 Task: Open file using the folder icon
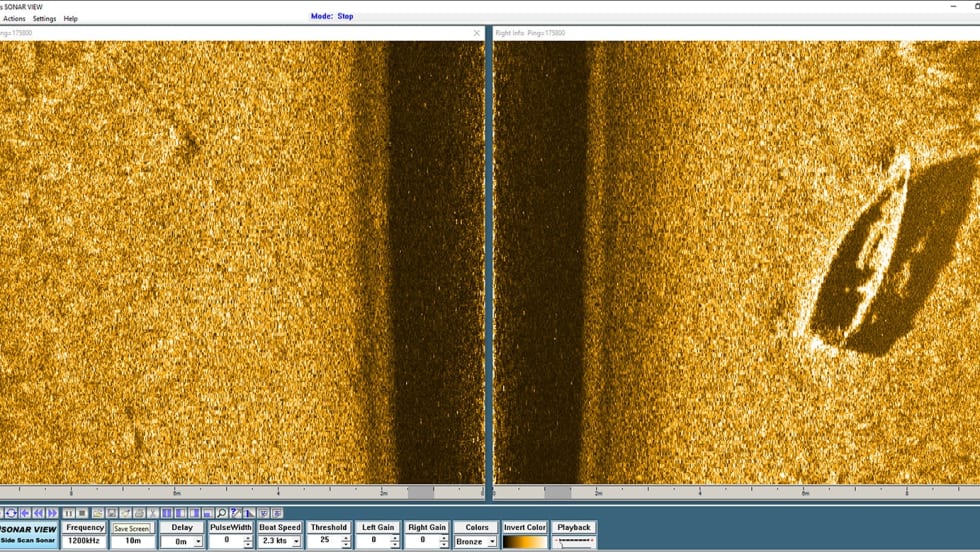pos(98,513)
